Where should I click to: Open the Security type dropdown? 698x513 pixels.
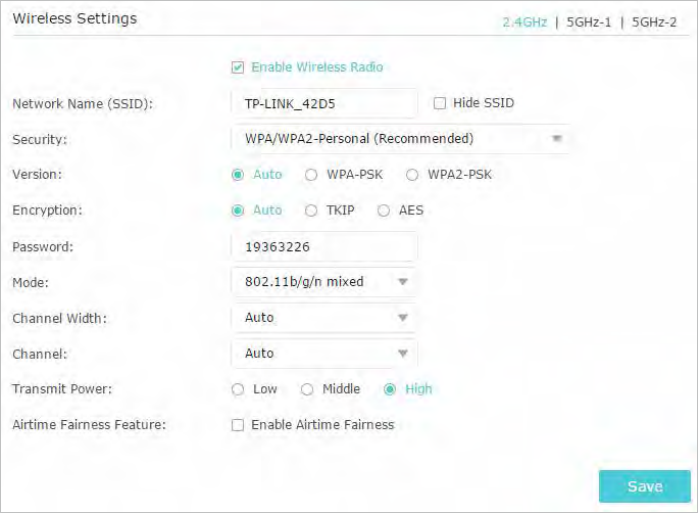pyautogui.click(x=401, y=139)
